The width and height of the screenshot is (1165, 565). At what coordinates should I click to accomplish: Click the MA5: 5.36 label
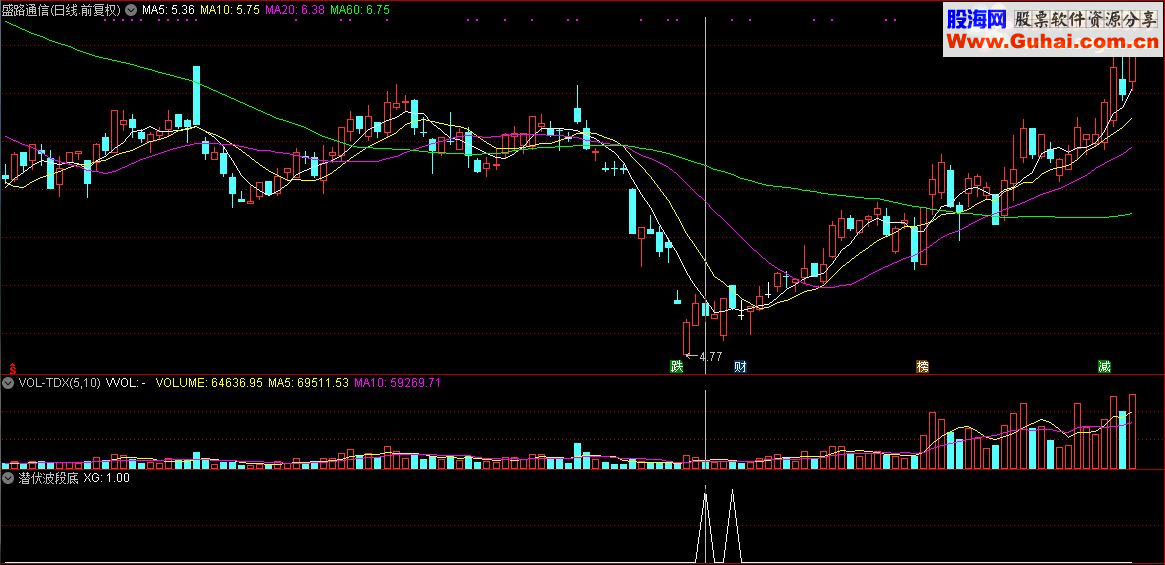point(167,10)
